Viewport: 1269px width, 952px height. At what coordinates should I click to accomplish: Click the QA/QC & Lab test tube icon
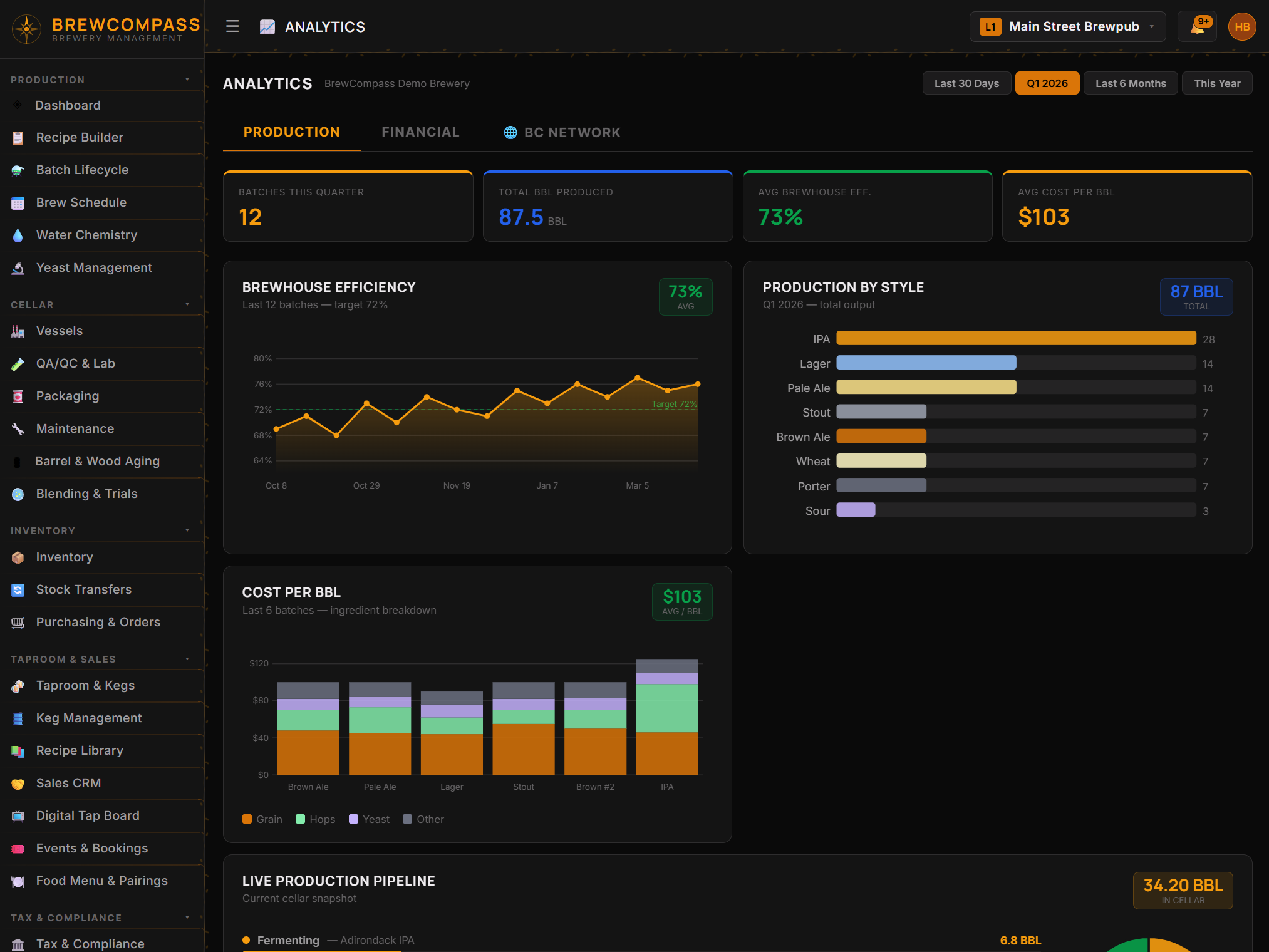click(x=18, y=364)
